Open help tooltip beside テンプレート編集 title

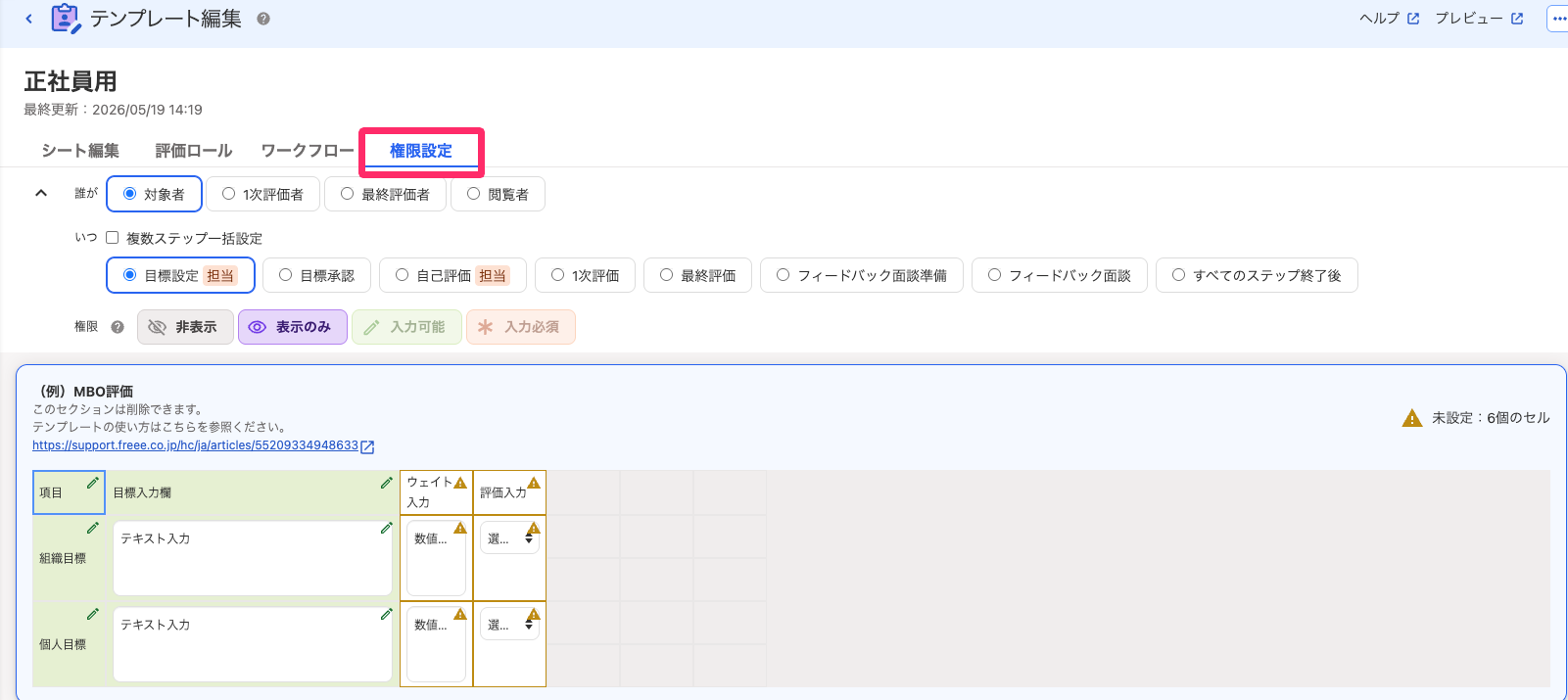pos(263,19)
